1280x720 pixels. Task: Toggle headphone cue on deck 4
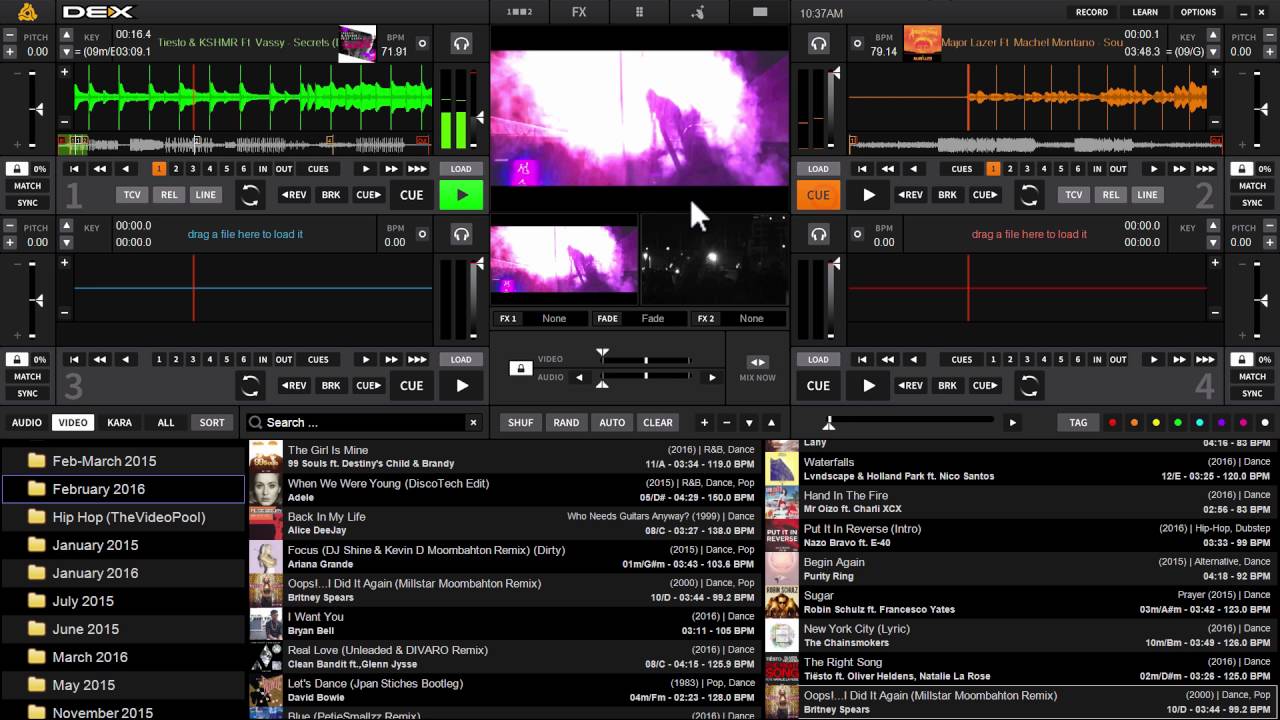coord(819,234)
